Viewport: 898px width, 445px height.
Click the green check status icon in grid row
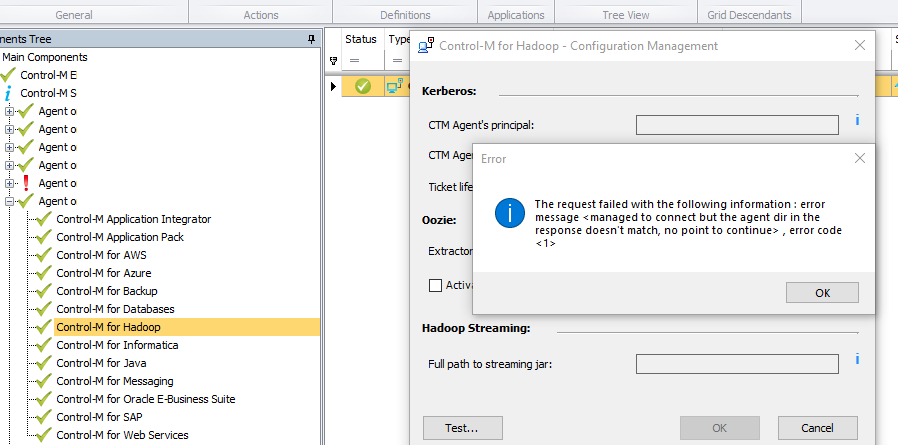pyautogui.click(x=363, y=86)
